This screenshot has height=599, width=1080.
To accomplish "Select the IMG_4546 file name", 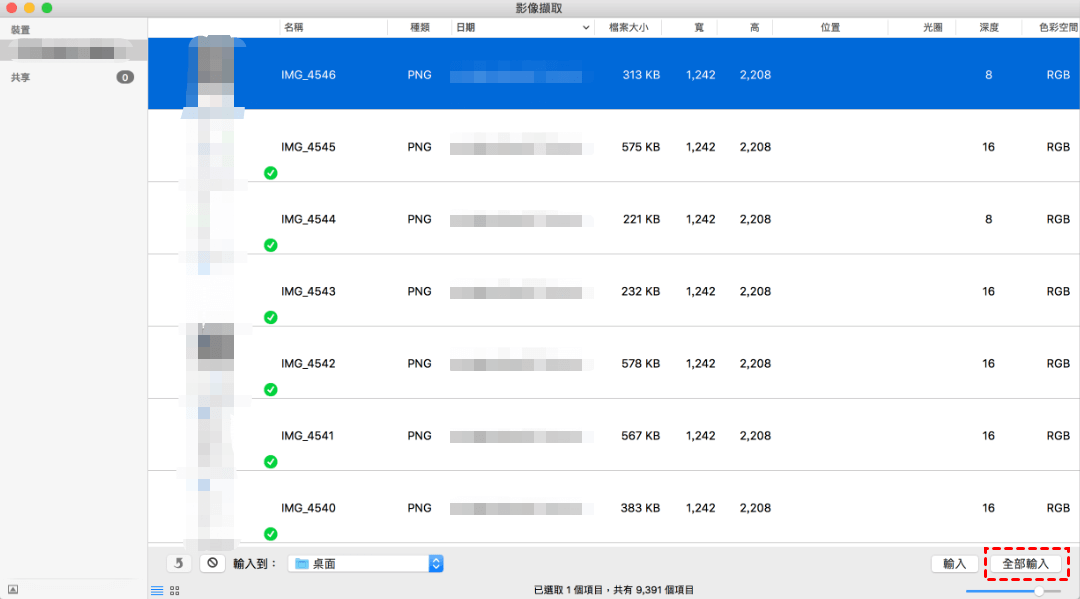I will click(x=308, y=75).
